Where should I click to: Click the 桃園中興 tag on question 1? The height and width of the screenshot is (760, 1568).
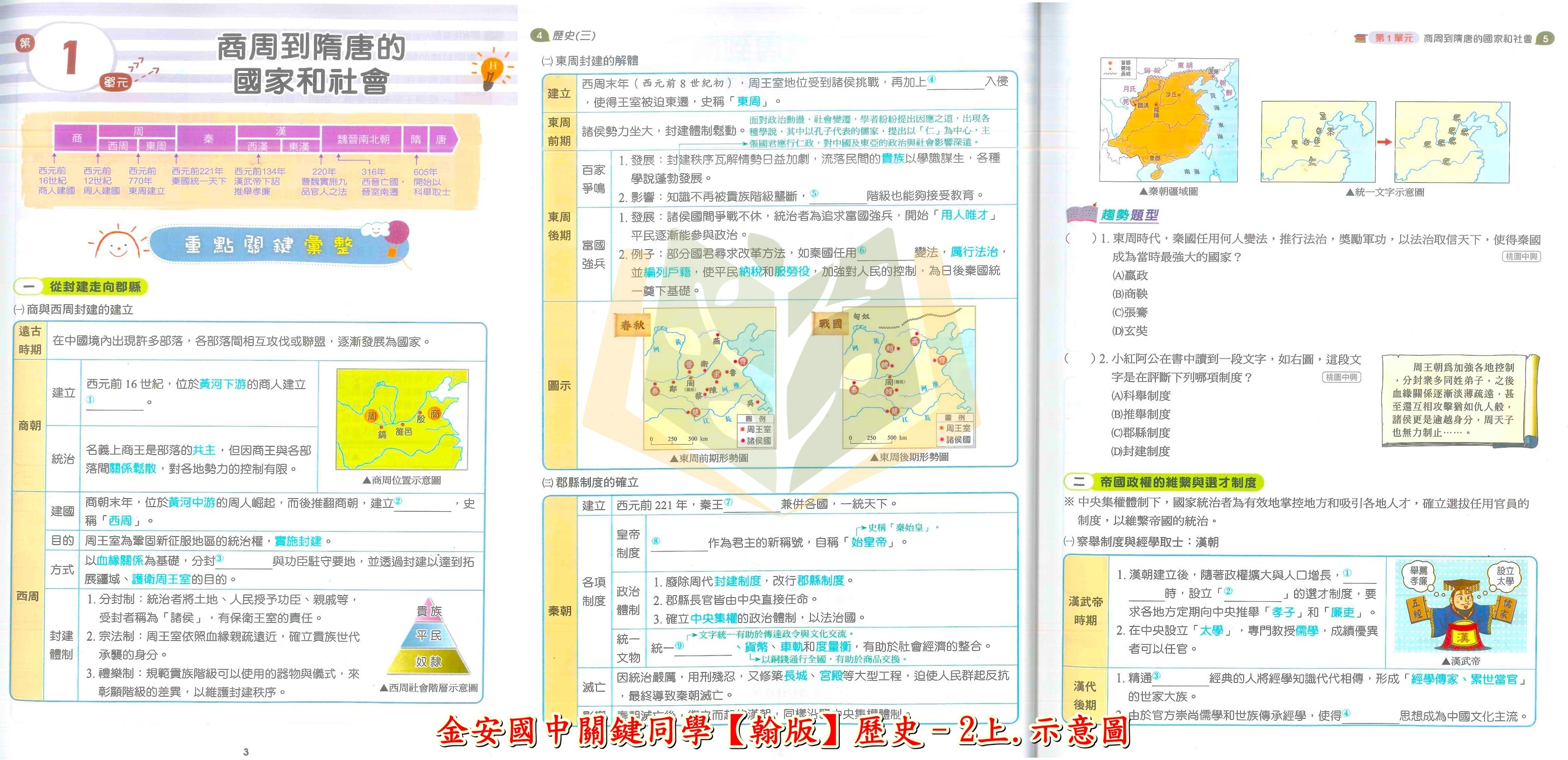1521,257
